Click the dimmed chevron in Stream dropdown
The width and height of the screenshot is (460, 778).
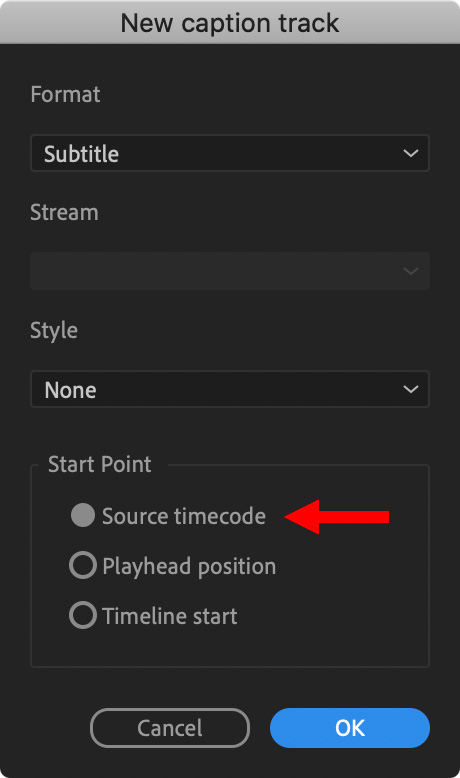click(410, 271)
